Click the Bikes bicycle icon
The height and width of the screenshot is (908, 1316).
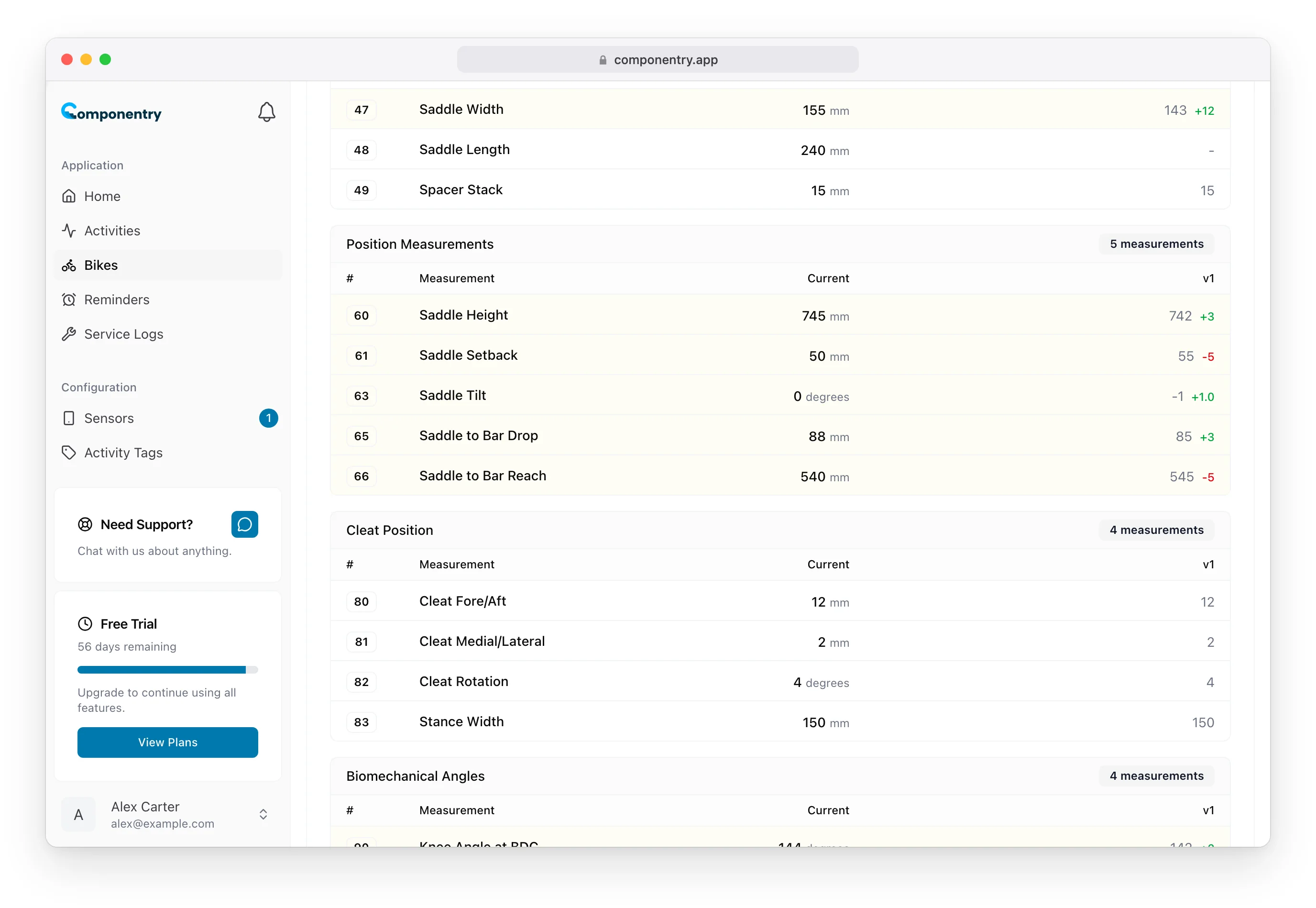69,265
